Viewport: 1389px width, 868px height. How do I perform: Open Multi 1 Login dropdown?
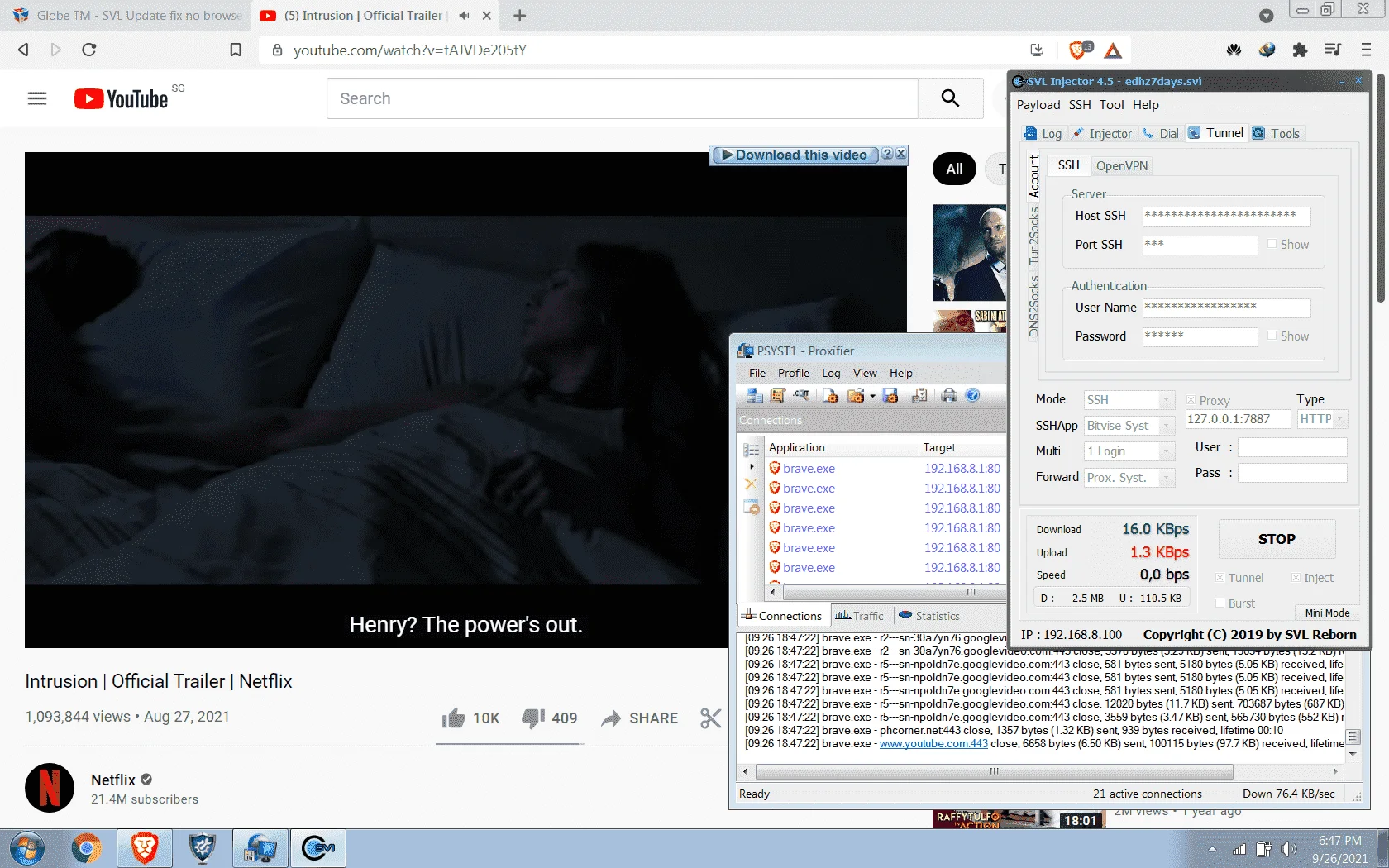[1129, 451]
